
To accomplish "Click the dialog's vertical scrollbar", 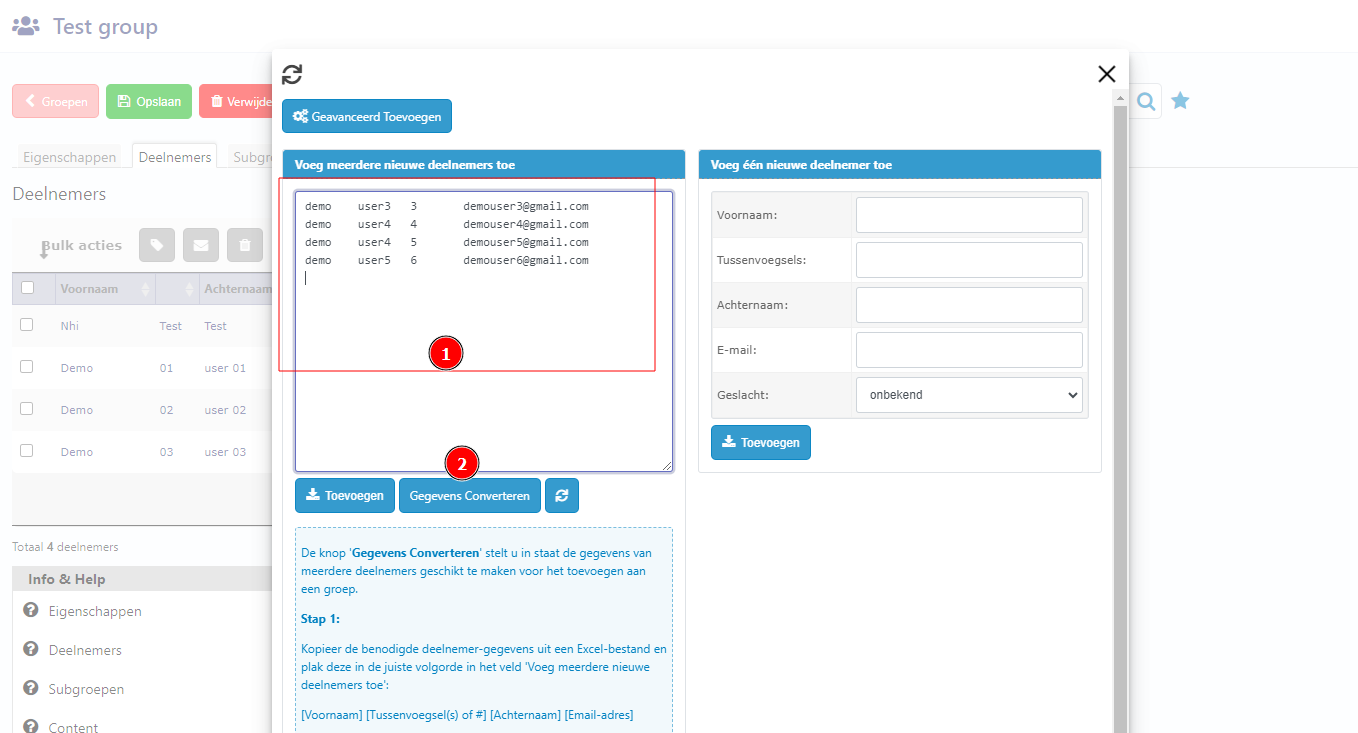I will coord(1120,400).
